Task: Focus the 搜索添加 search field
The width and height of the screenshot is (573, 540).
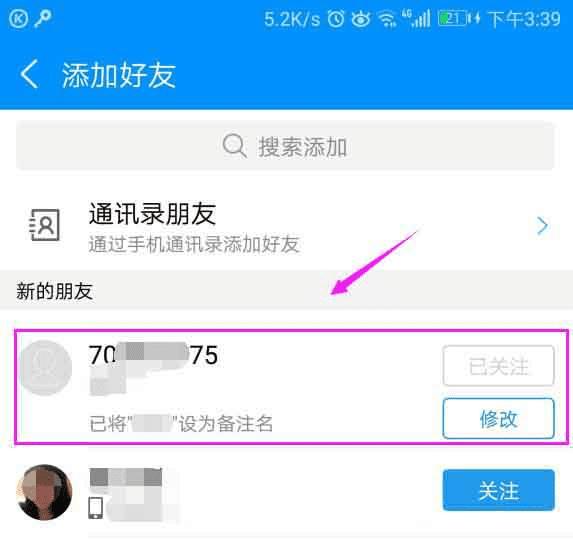Action: pos(285,146)
